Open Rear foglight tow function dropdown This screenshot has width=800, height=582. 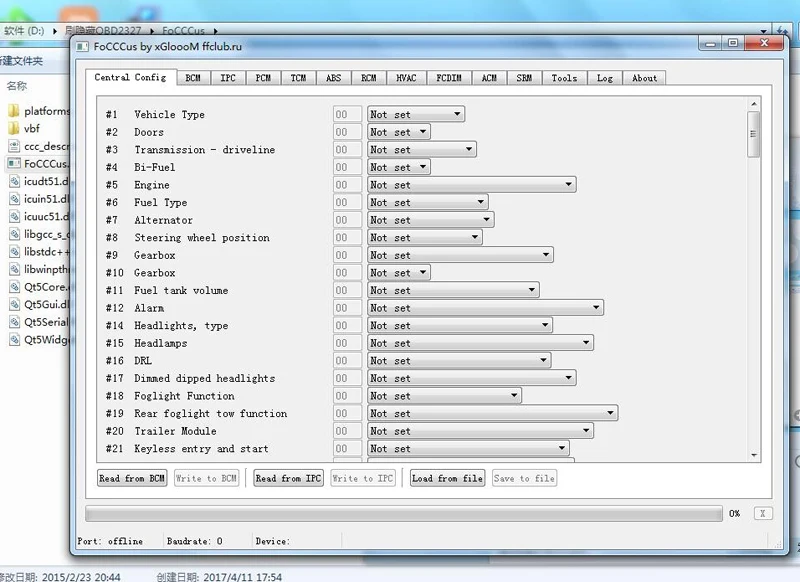[492, 414]
